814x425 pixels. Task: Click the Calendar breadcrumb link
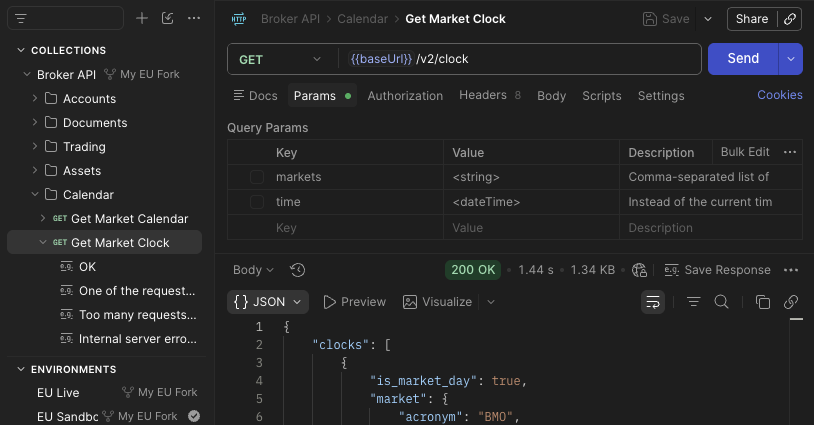click(x=362, y=19)
